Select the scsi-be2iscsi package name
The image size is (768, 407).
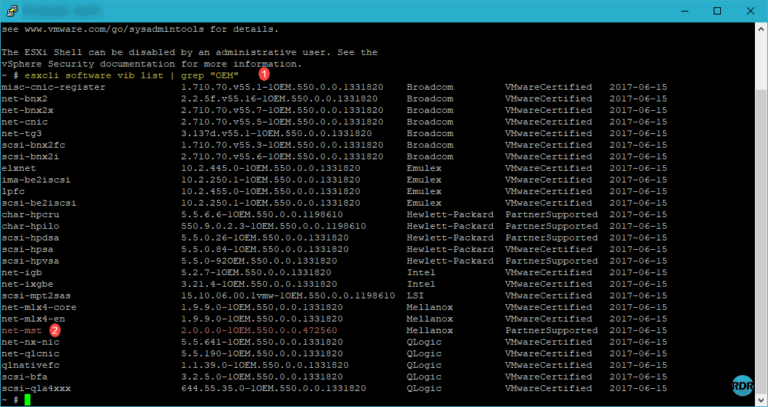pos(39,203)
